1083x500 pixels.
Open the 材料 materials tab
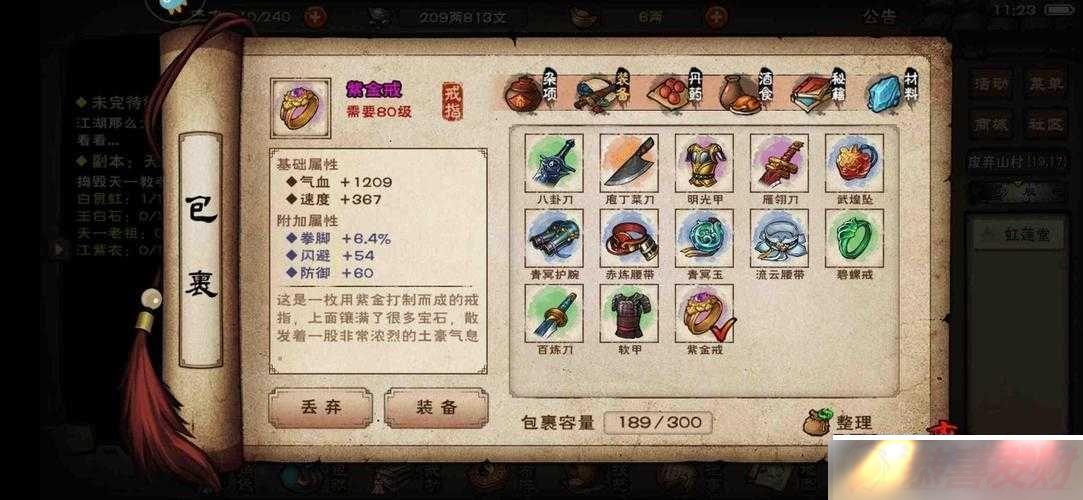click(893, 90)
